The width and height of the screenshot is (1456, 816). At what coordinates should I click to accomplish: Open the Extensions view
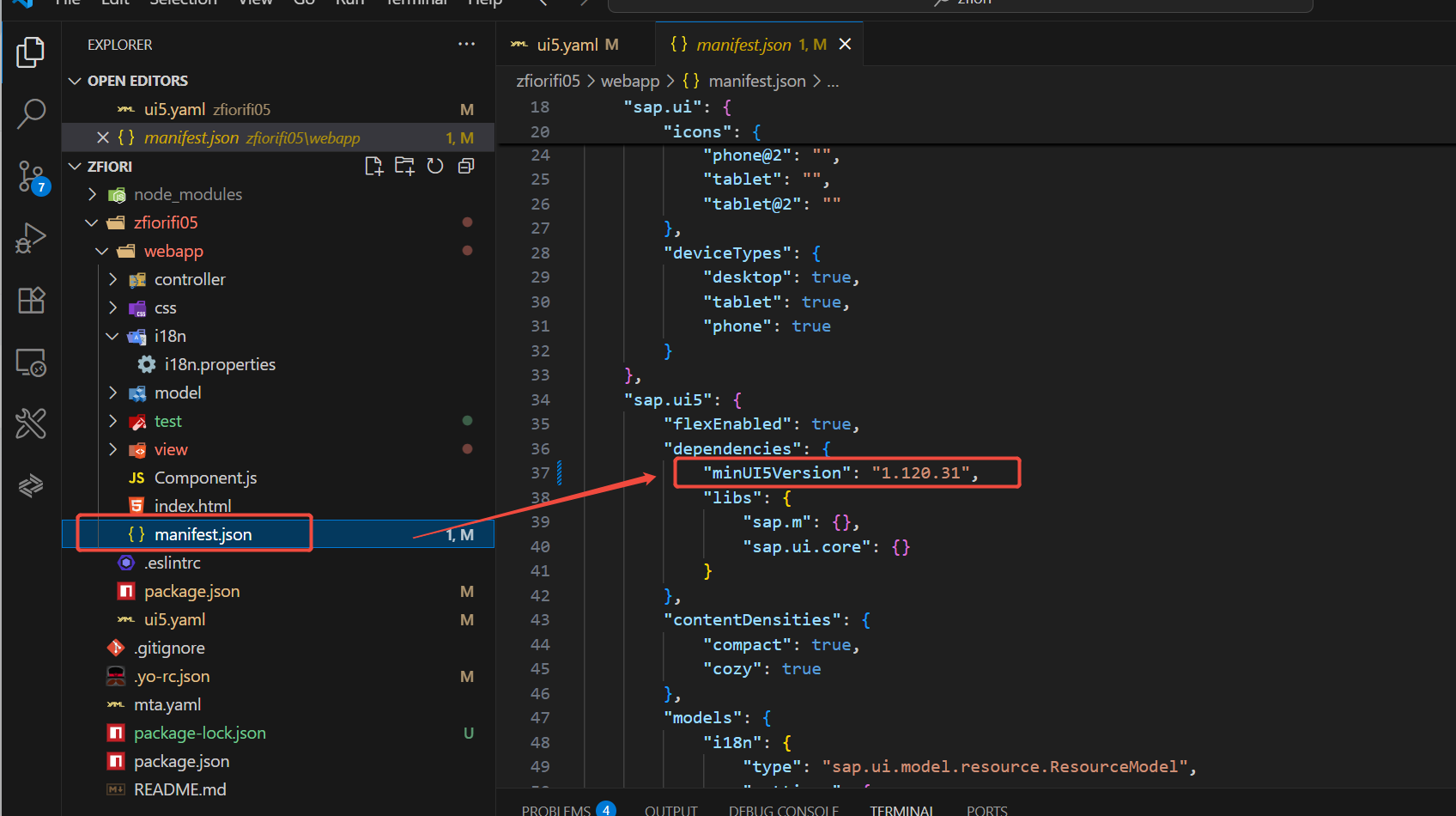(x=31, y=300)
